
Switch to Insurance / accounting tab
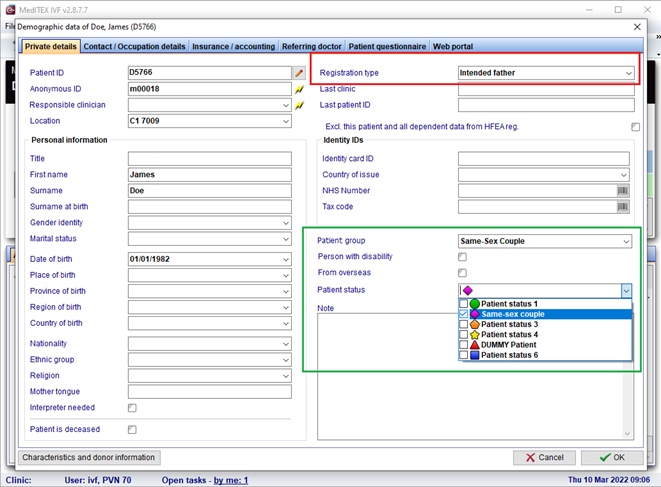pos(234,46)
